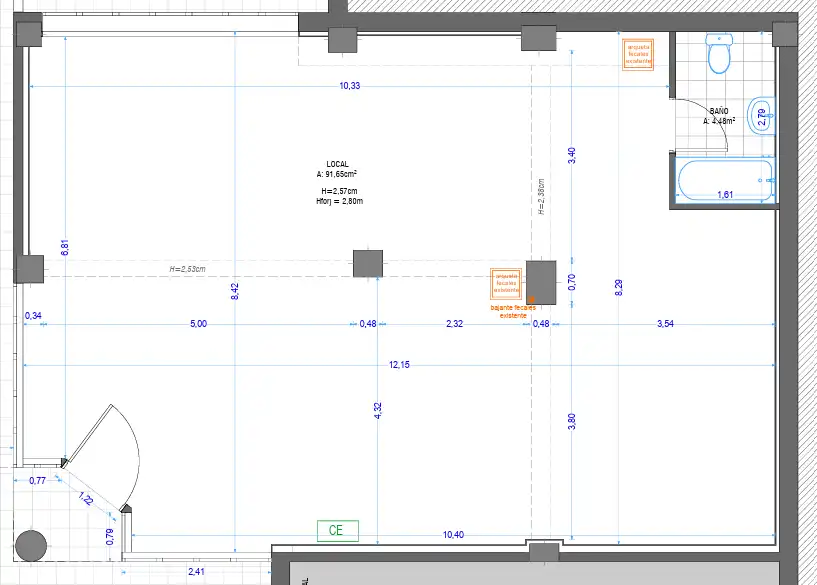Click the 3,40 vertical dimension
817x585 pixels.
(572, 155)
